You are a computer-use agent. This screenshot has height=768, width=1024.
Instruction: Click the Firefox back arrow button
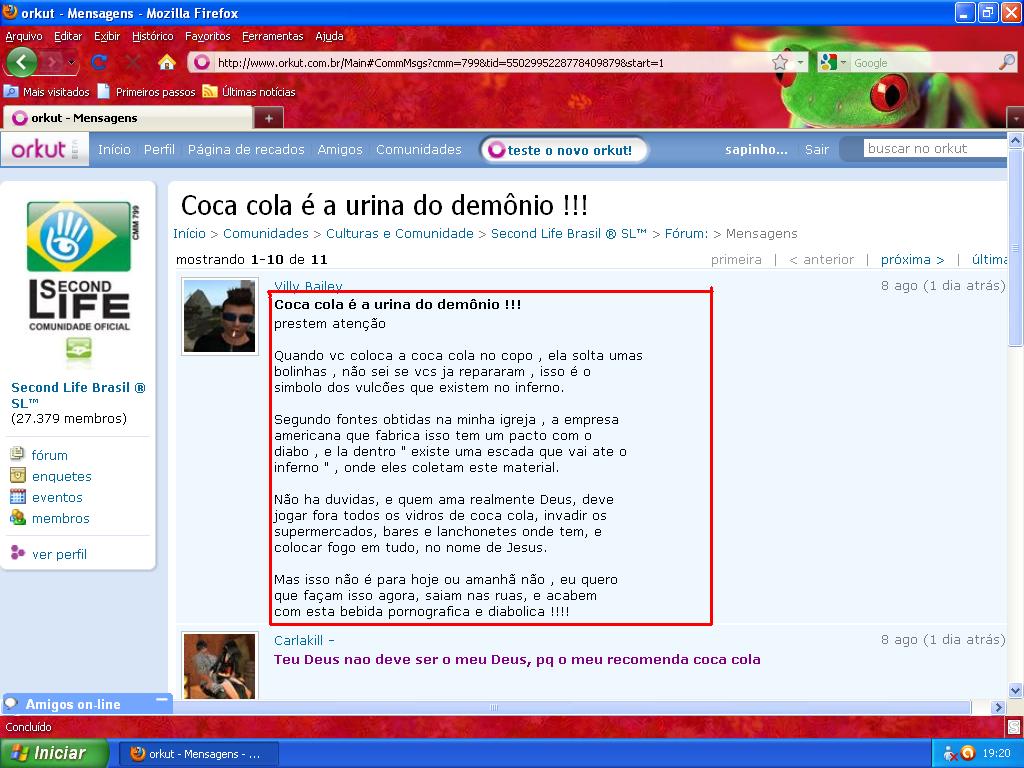pyautogui.click(x=22, y=62)
